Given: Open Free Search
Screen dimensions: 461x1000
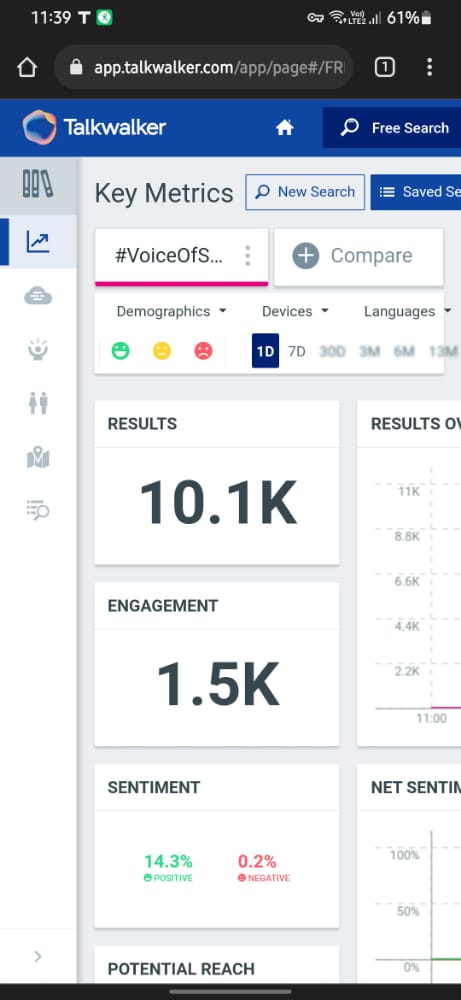Looking at the screenshot, I should pos(391,128).
